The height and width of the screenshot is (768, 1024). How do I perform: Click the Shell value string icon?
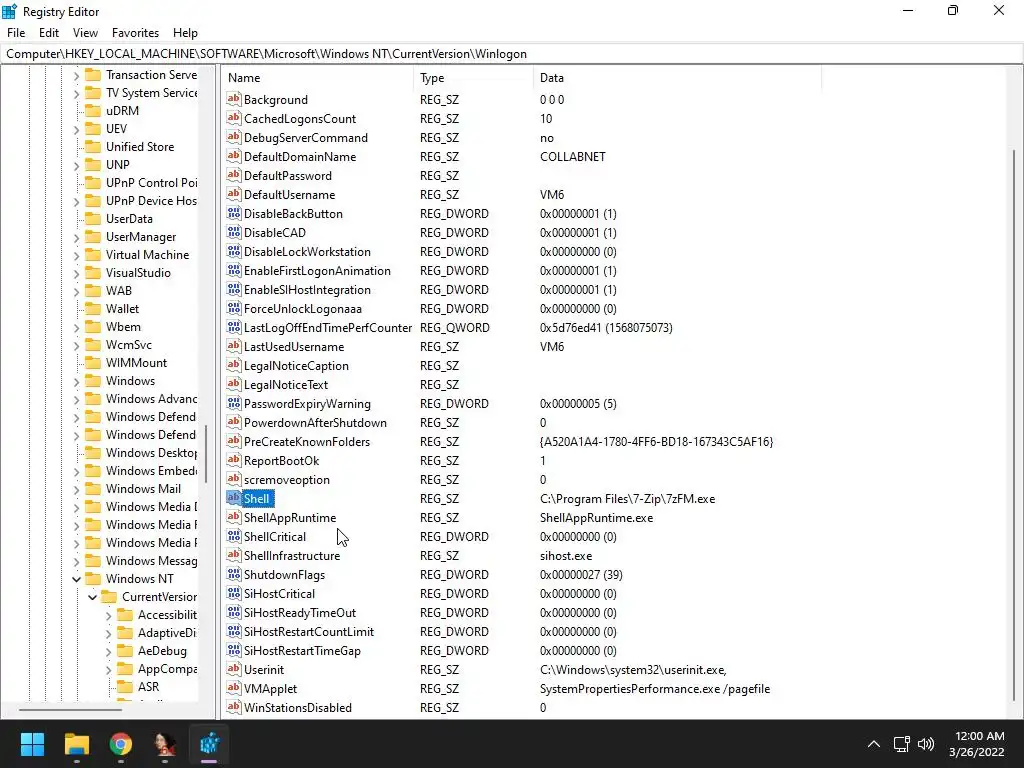[x=234, y=498]
